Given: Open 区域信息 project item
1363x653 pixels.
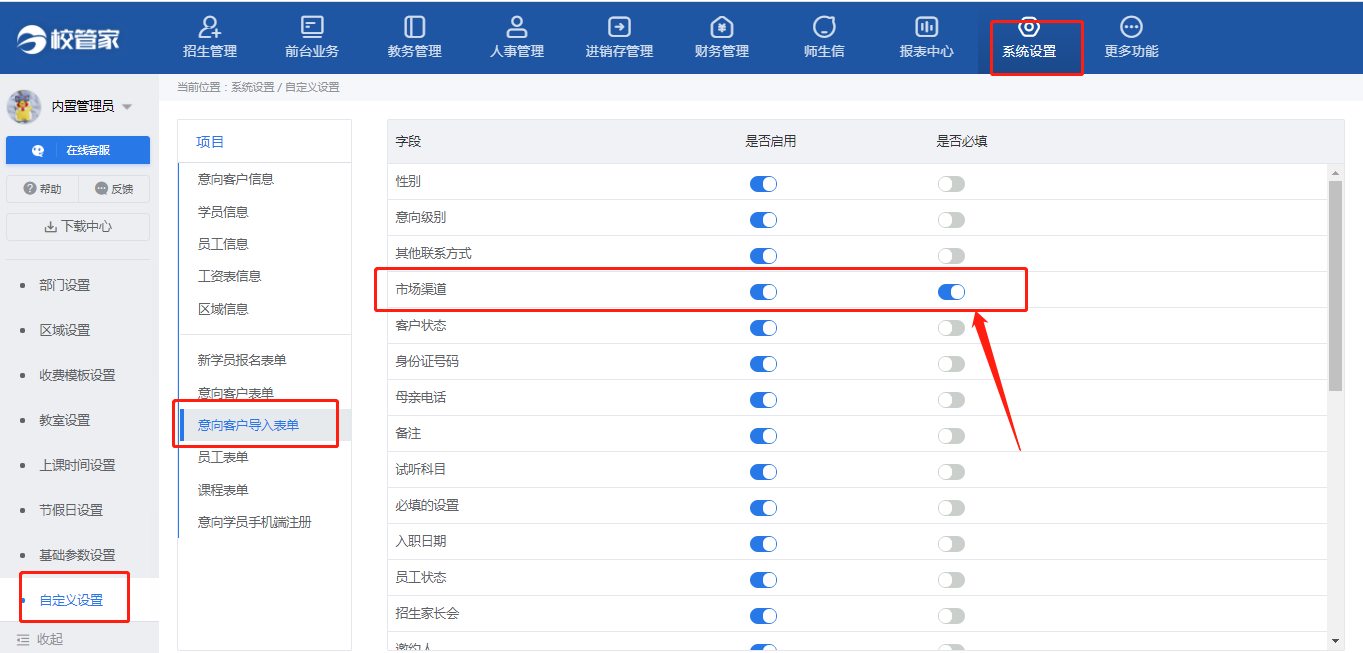Looking at the screenshot, I should (x=223, y=309).
